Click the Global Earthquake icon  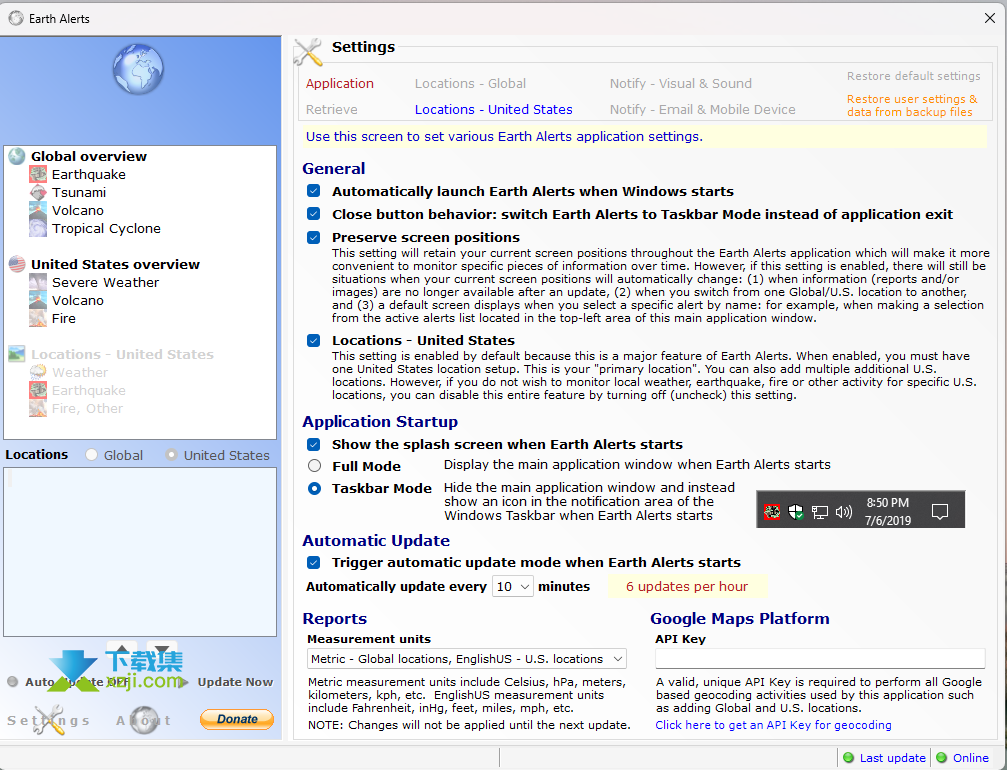click(x=38, y=174)
